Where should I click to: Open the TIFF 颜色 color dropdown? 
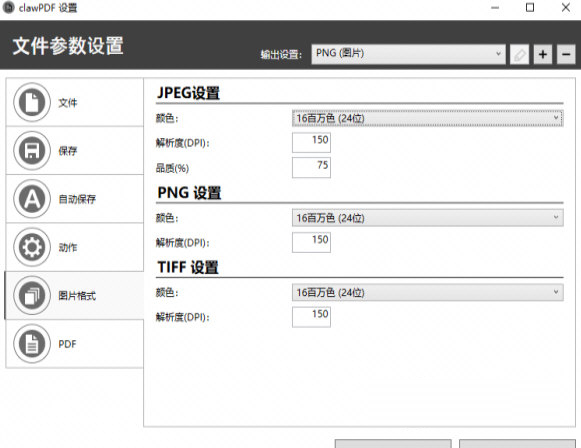[428, 292]
